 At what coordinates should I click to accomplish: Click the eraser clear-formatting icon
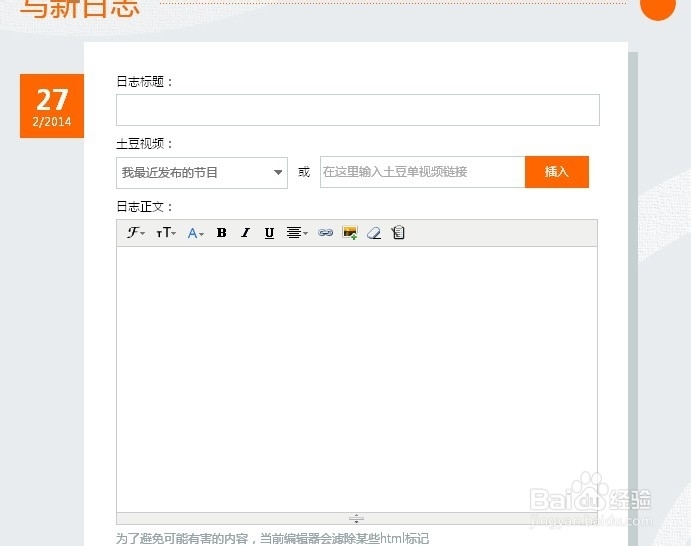pyautogui.click(x=374, y=233)
